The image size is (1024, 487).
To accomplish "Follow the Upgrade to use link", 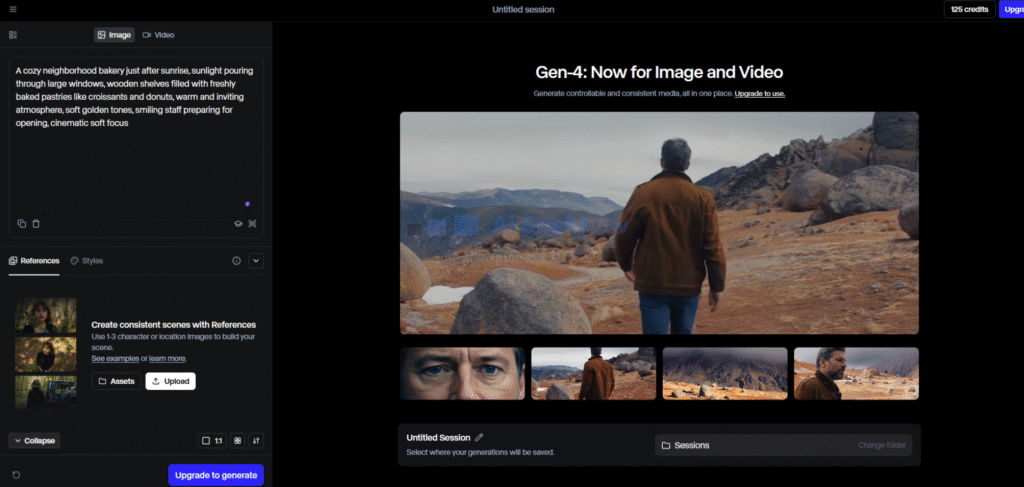I will pos(760,94).
